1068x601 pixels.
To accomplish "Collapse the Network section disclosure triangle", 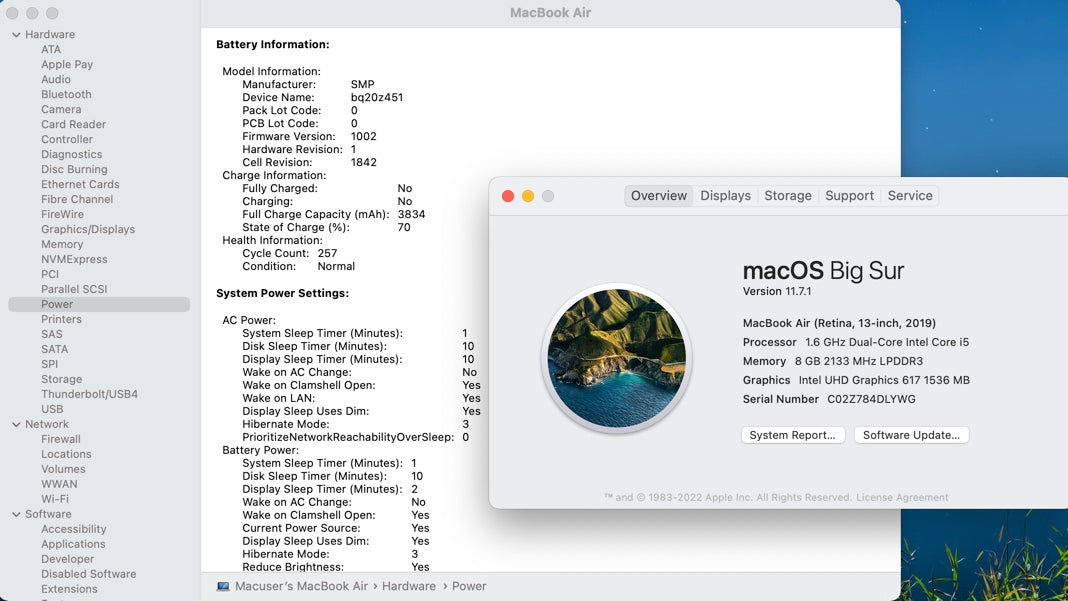I will pyautogui.click(x=16, y=425).
